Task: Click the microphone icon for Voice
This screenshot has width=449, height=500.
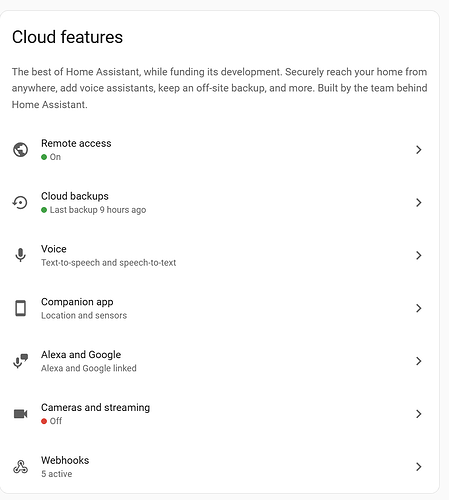Action: point(20,255)
